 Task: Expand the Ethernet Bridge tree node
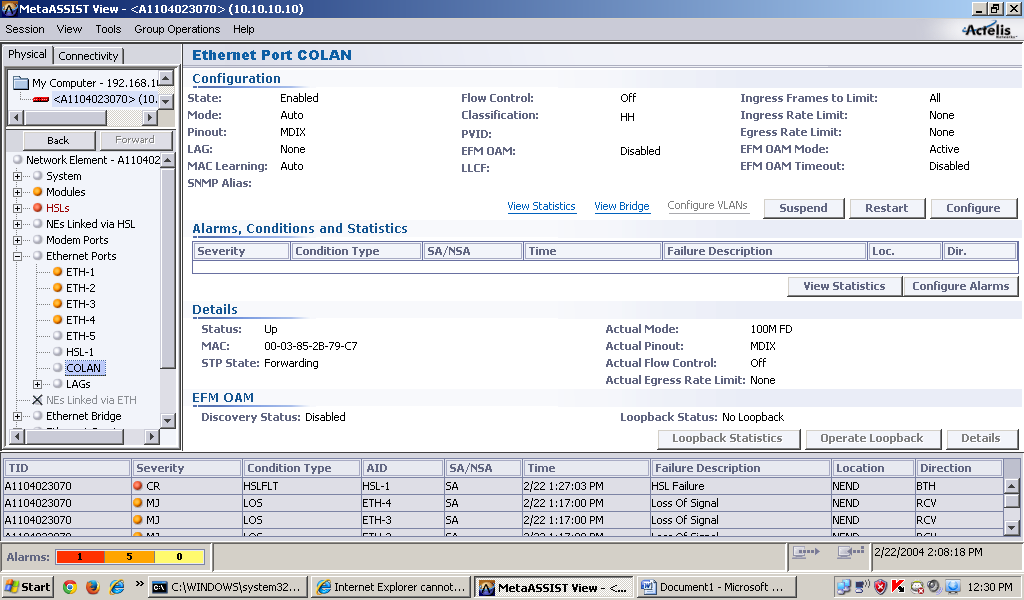(17, 416)
